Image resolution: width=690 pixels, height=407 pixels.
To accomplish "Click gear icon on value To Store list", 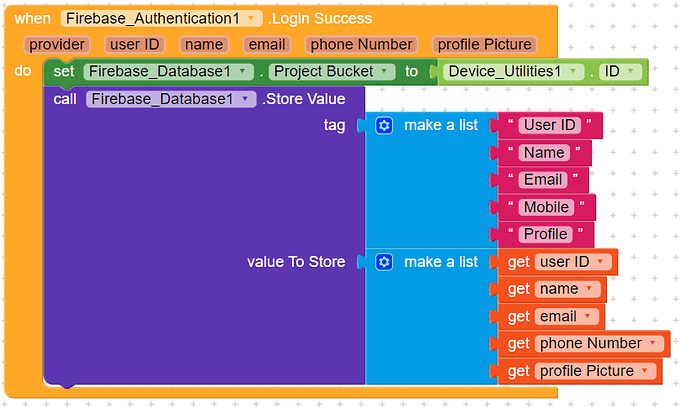I will point(385,262).
